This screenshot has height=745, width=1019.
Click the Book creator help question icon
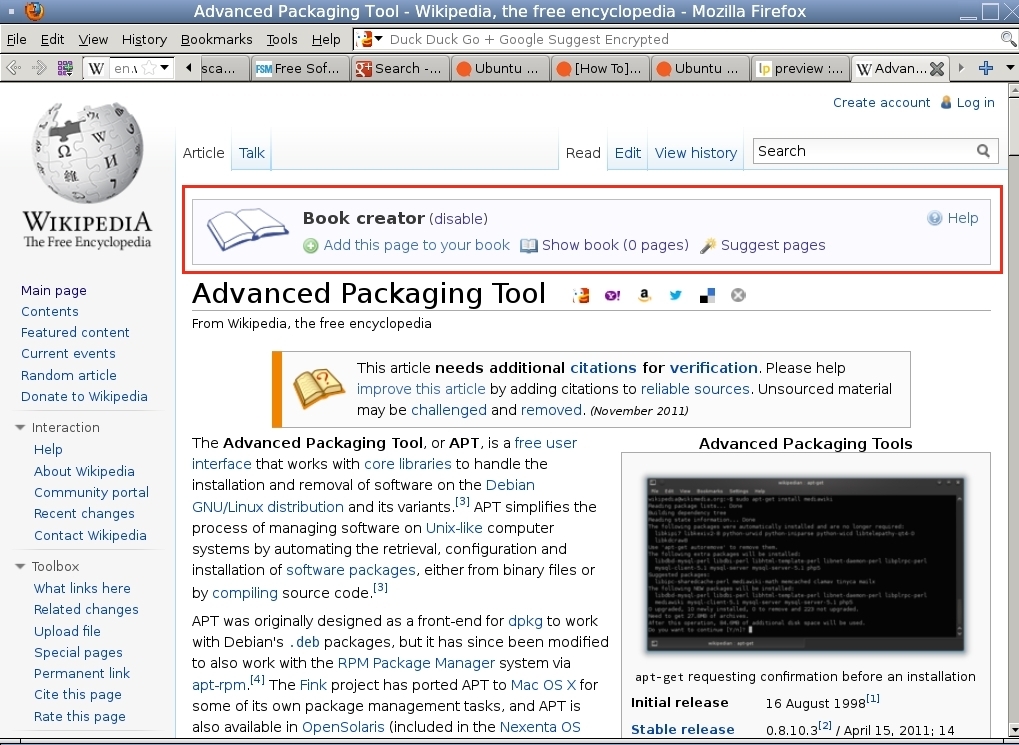935,218
